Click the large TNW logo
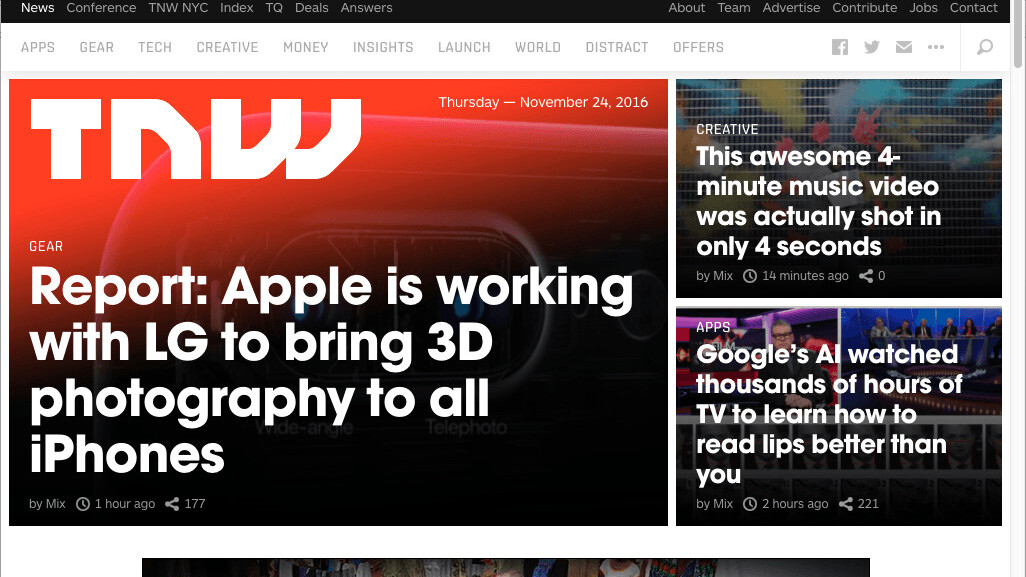The height and width of the screenshot is (577, 1026). [196, 138]
